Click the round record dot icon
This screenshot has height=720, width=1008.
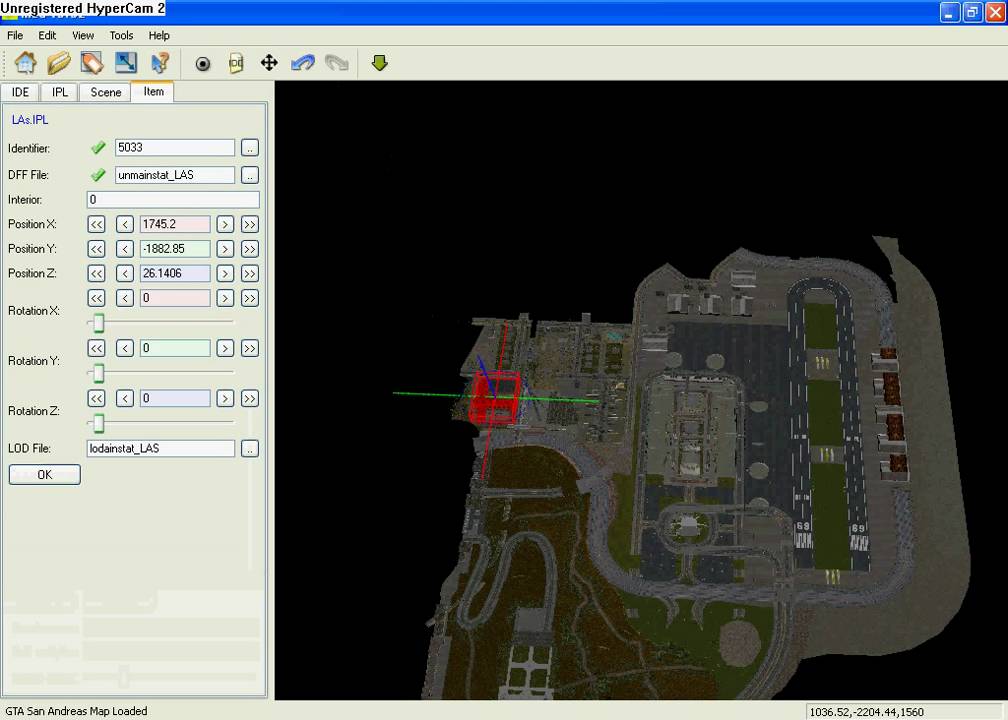(x=202, y=64)
